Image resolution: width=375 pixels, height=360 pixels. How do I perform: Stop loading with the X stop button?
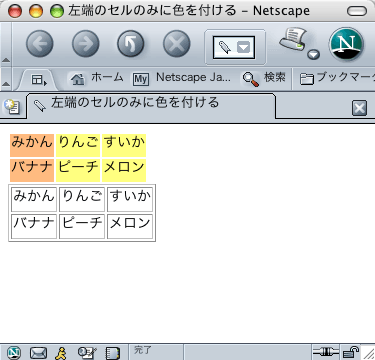[x=177, y=44]
